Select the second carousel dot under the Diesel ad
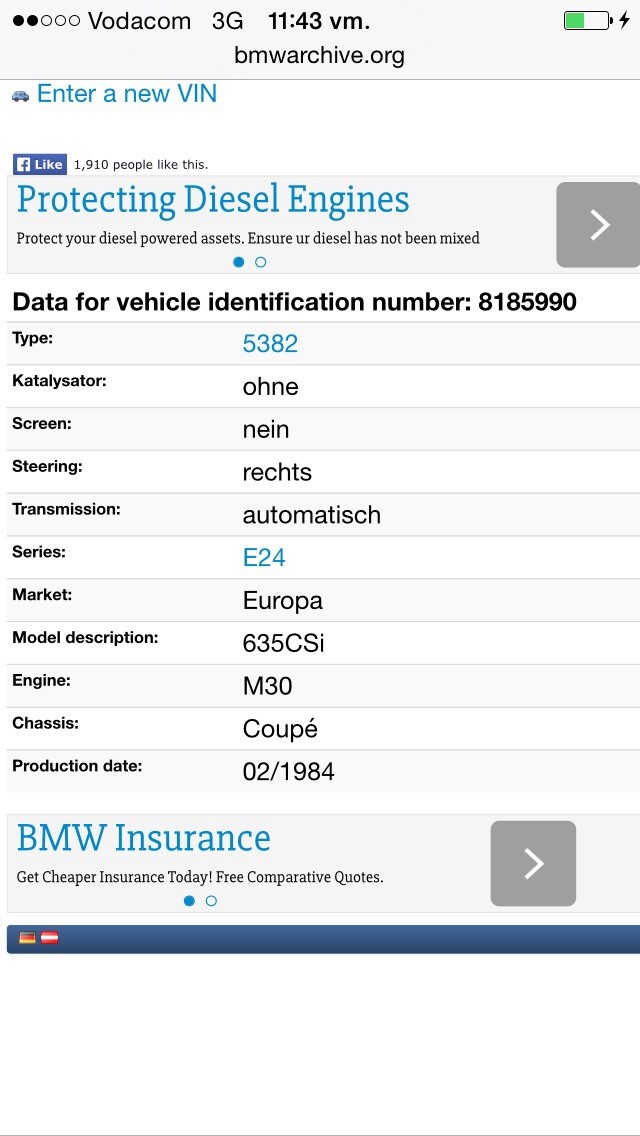This screenshot has width=640, height=1136. click(x=261, y=262)
